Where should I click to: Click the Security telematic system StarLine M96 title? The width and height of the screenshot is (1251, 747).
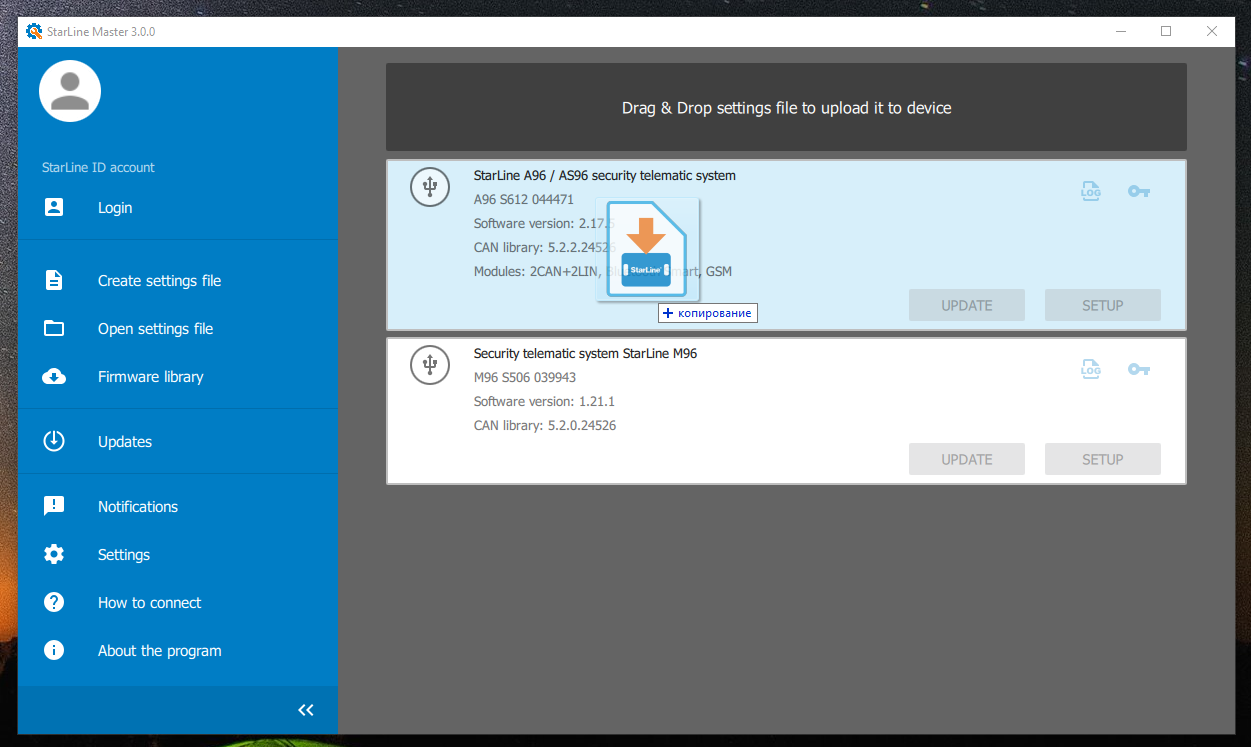click(x=586, y=353)
